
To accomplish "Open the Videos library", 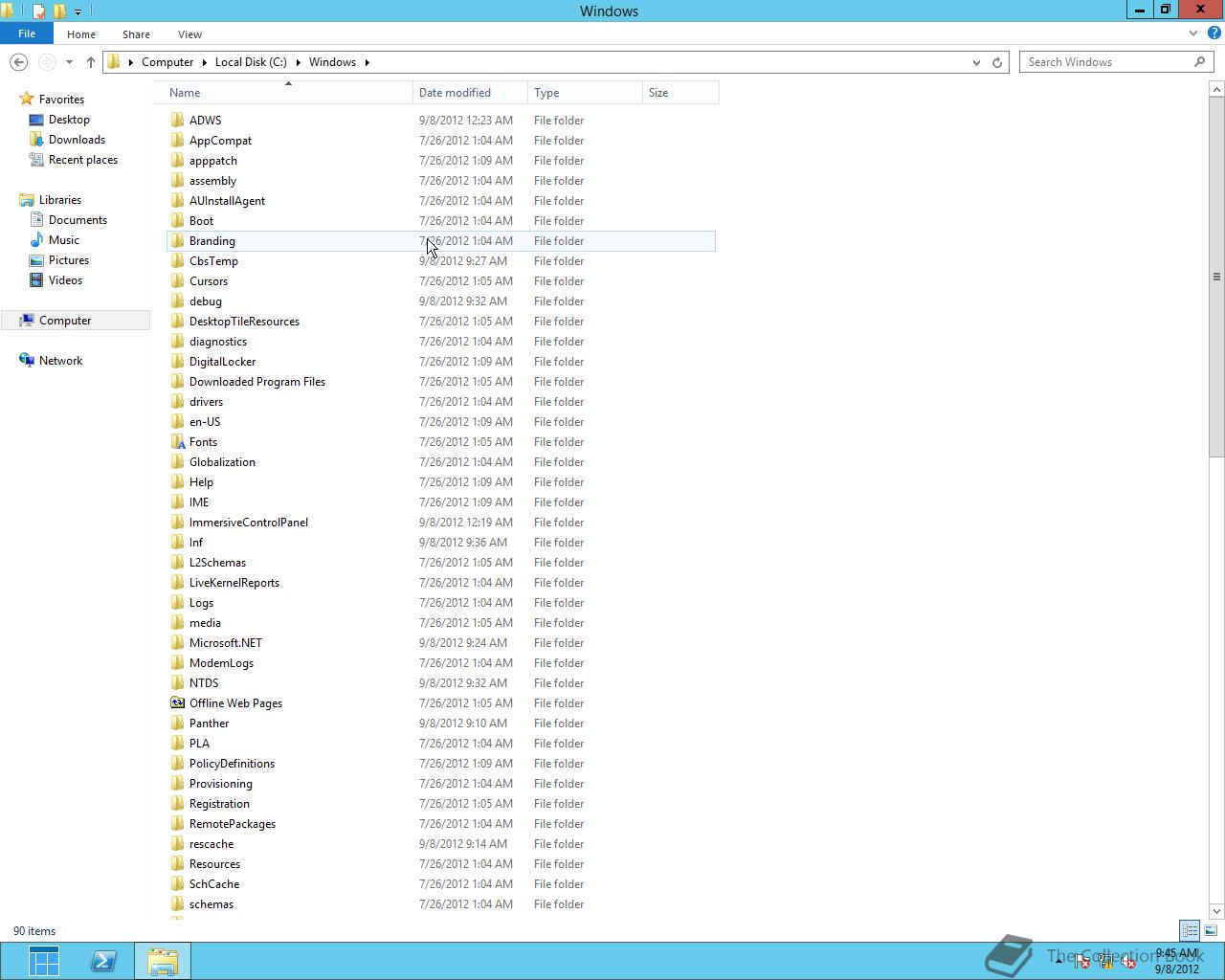I will (x=65, y=280).
